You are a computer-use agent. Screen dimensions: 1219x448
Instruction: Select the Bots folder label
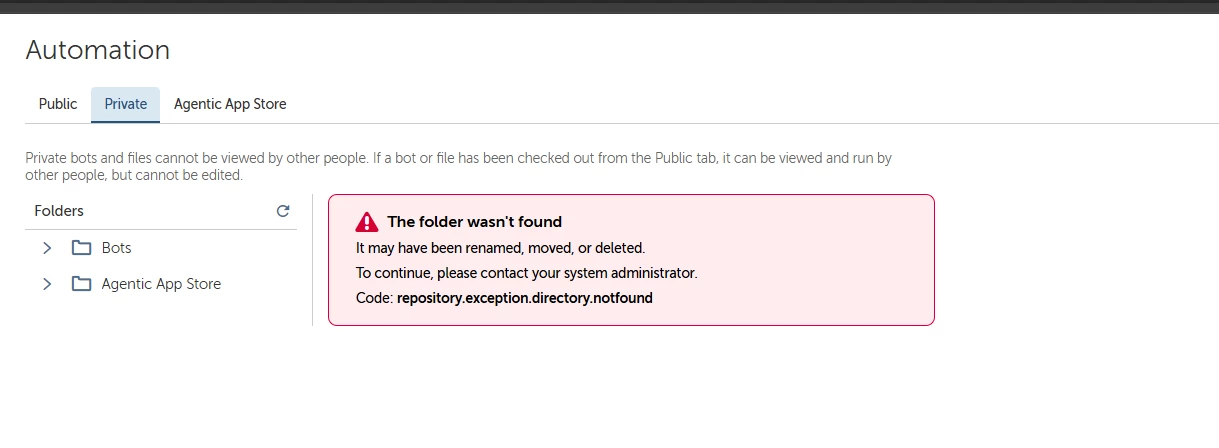tap(116, 247)
